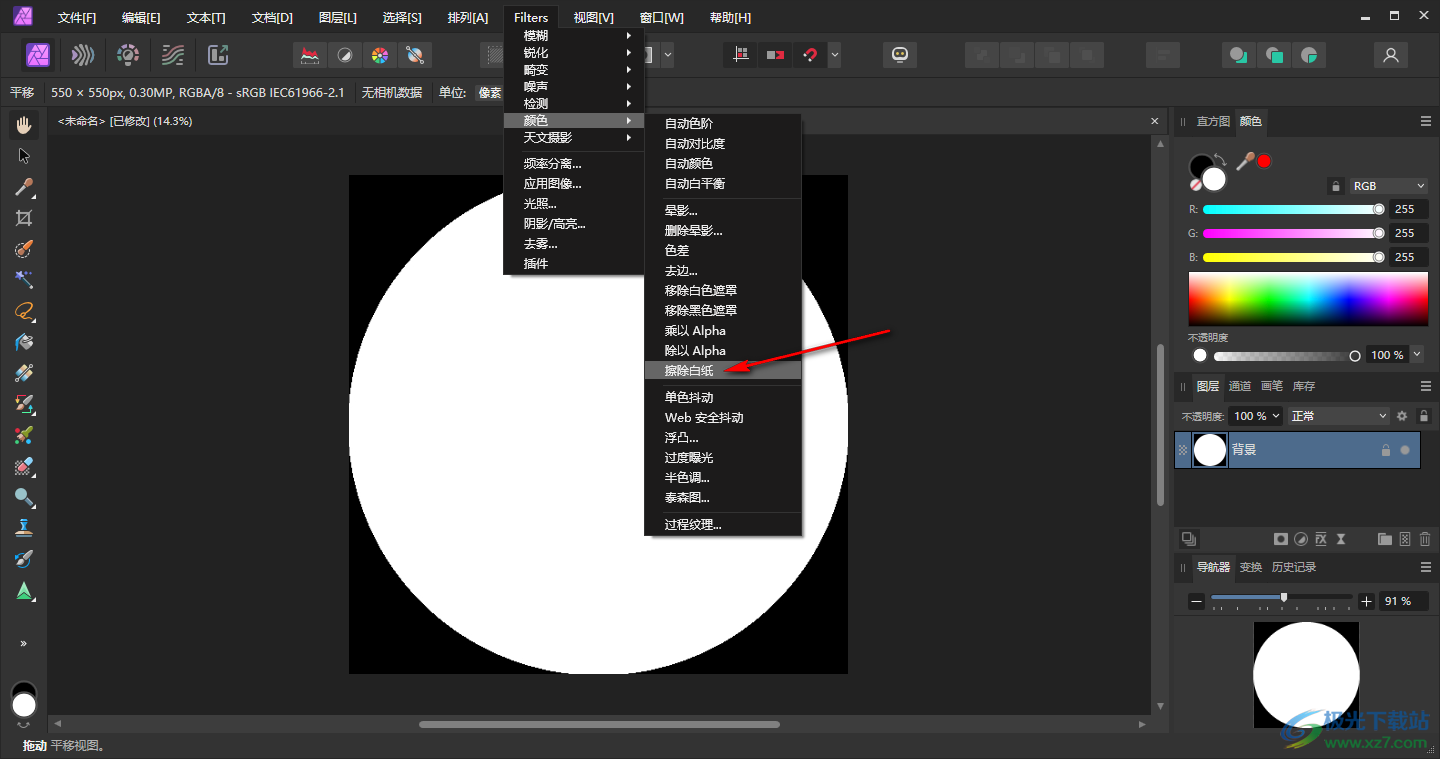The image size is (1440, 759).
Task: Pick the Flood Fill bucket tool
Action: click(x=24, y=342)
